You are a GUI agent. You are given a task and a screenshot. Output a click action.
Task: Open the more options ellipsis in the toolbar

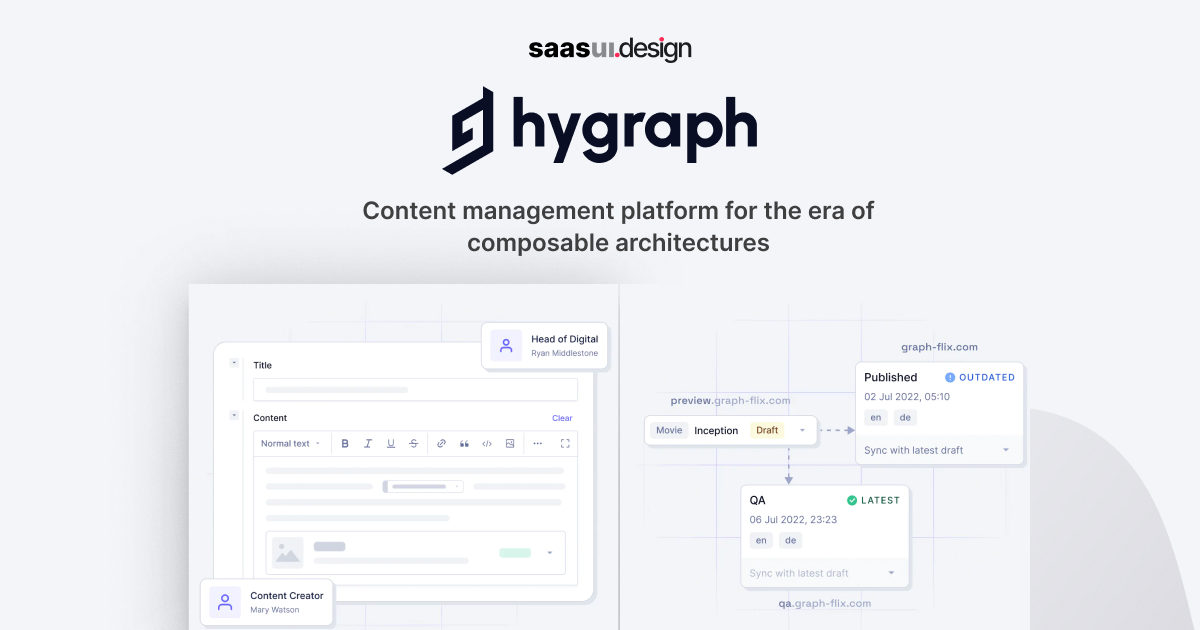point(537,443)
